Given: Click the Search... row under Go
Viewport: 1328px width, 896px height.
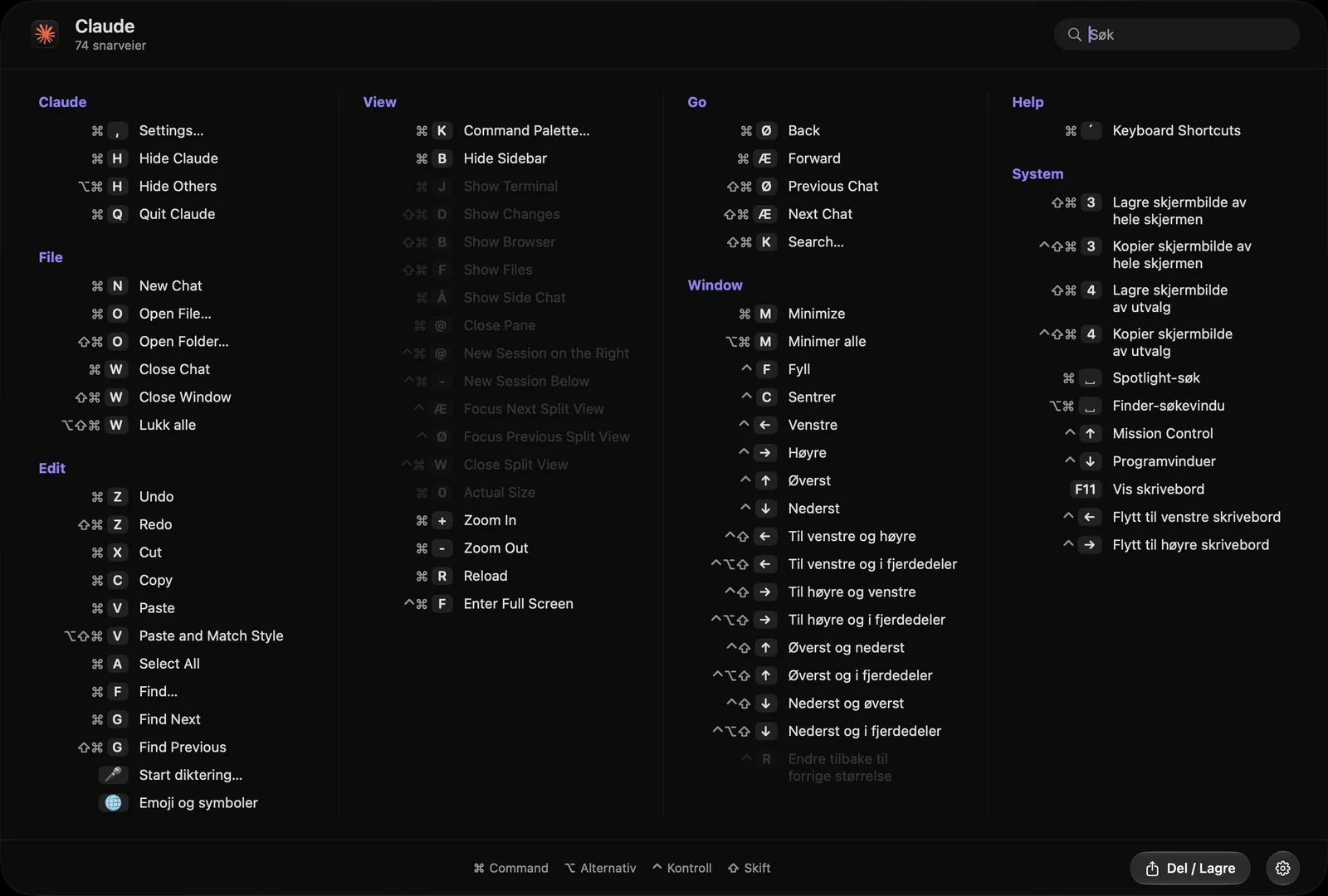Looking at the screenshot, I should [784, 242].
